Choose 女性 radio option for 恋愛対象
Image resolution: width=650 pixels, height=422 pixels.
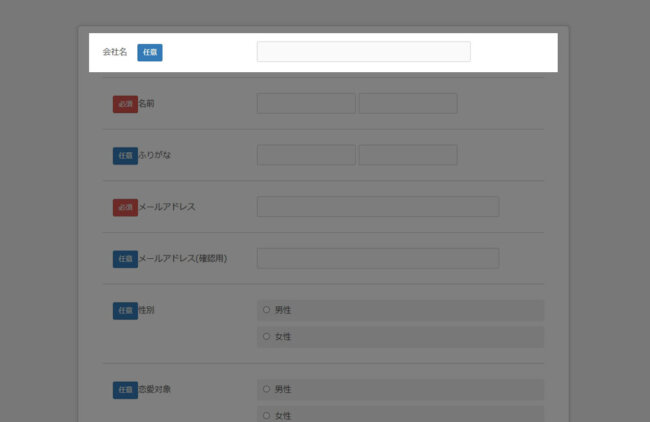(x=267, y=414)
